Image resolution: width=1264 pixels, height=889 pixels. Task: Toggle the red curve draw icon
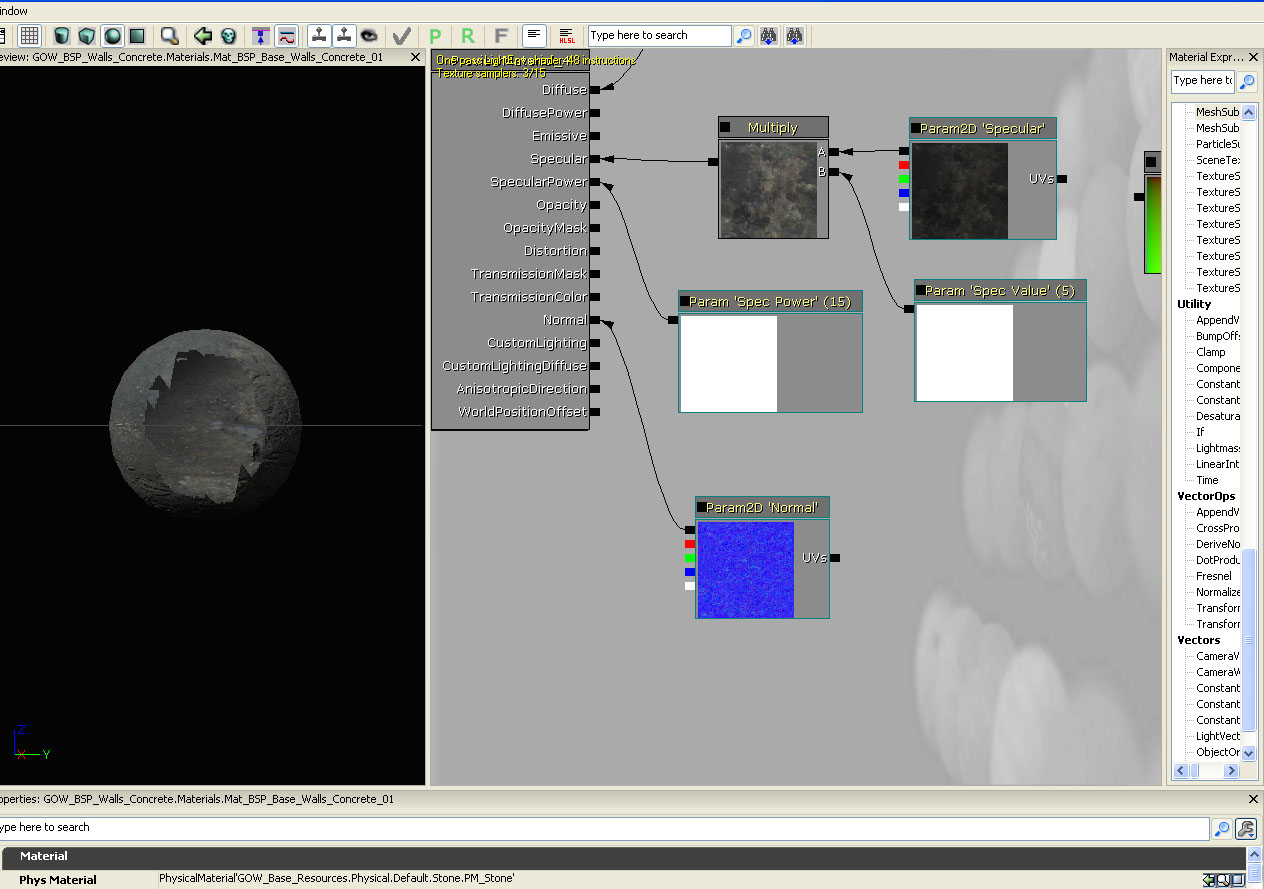[x=286, y=36]
